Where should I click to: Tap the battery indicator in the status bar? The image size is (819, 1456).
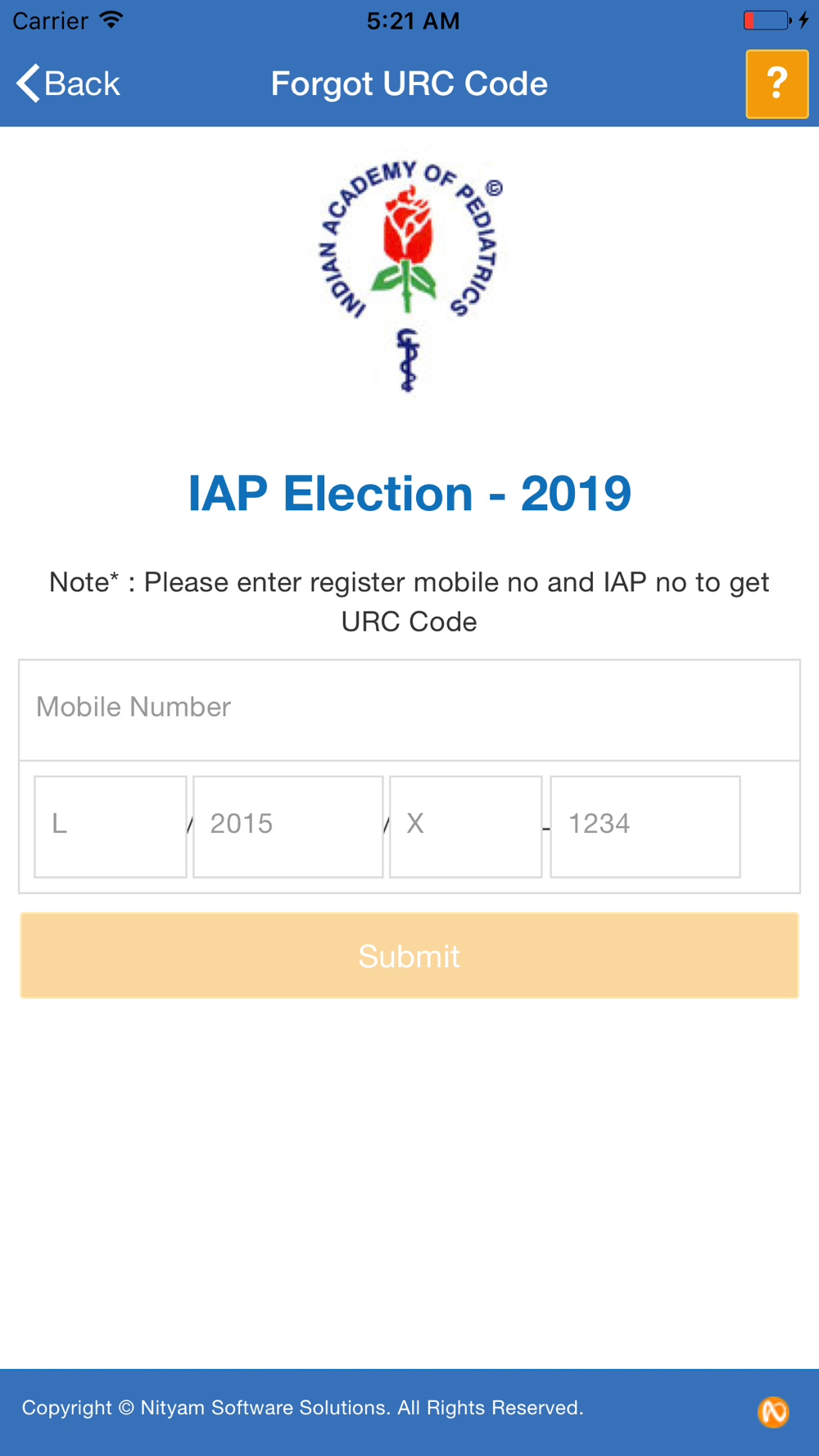[x=767, y=20]
